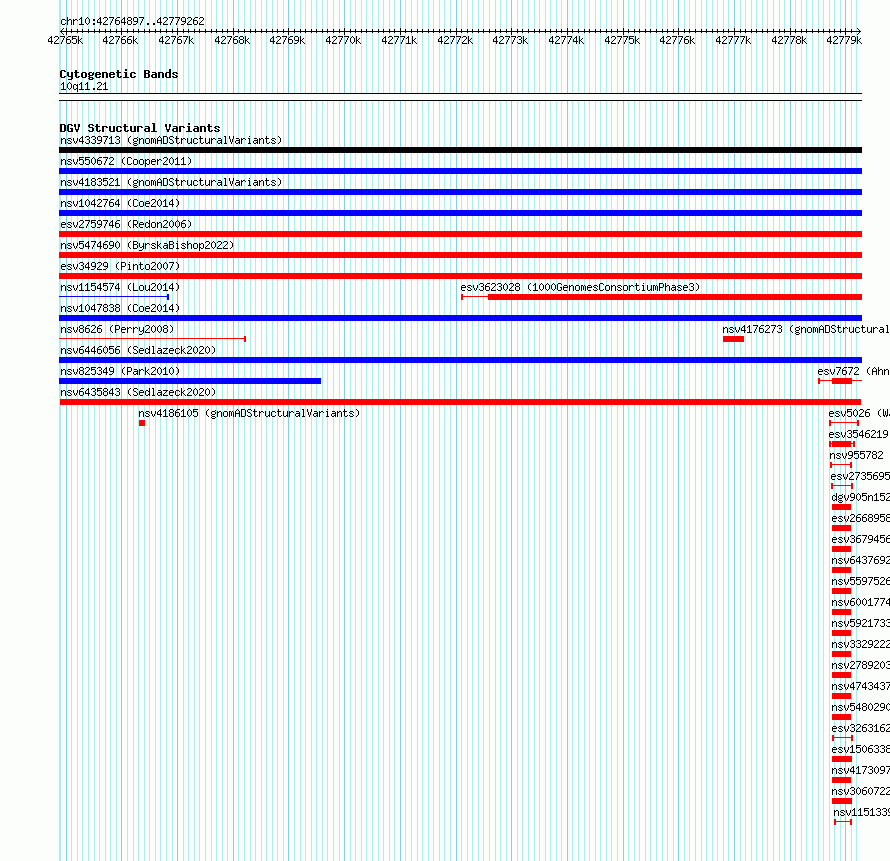Open the esv2668958 variant label

860,518
